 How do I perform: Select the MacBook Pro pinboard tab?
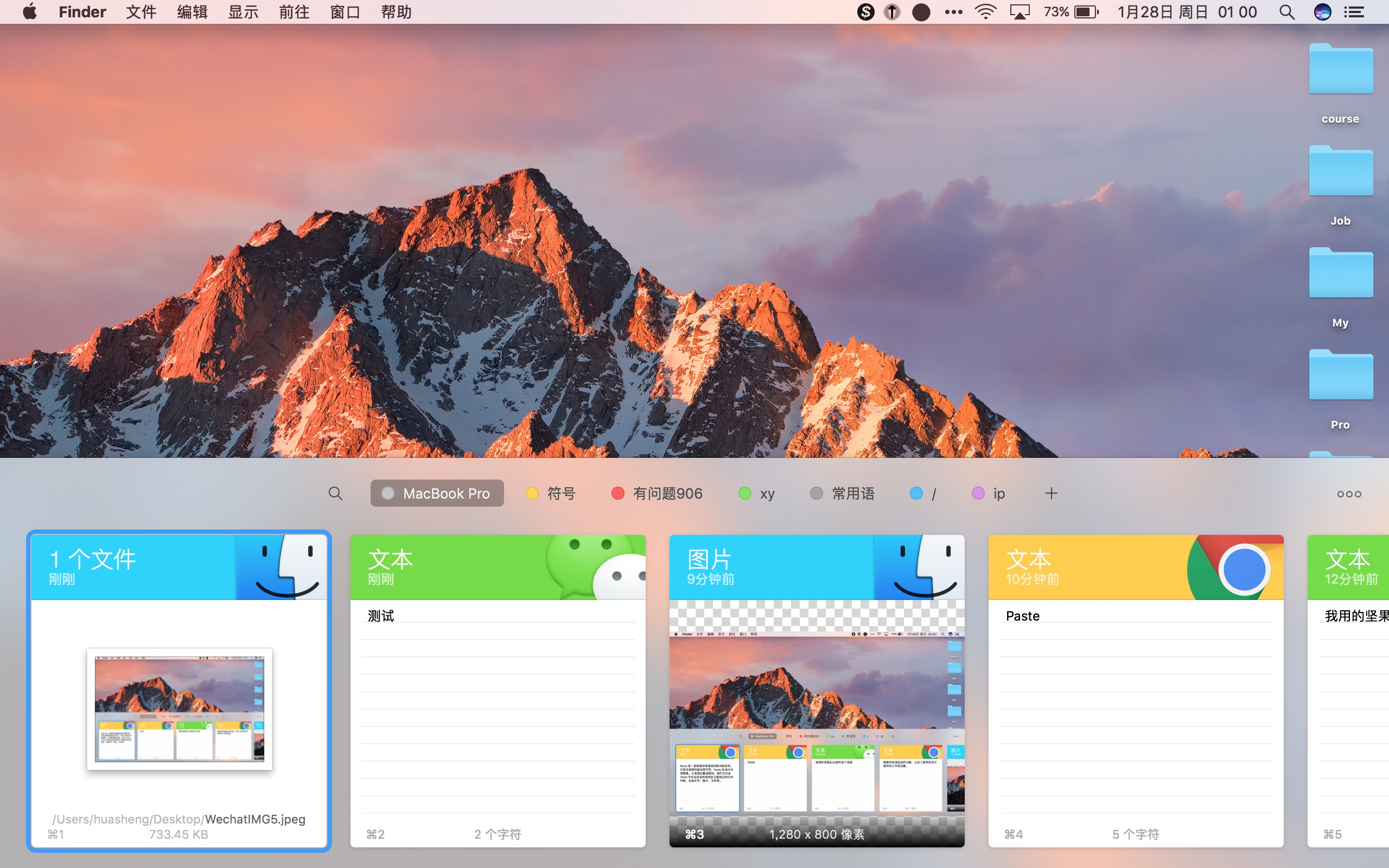437,493
